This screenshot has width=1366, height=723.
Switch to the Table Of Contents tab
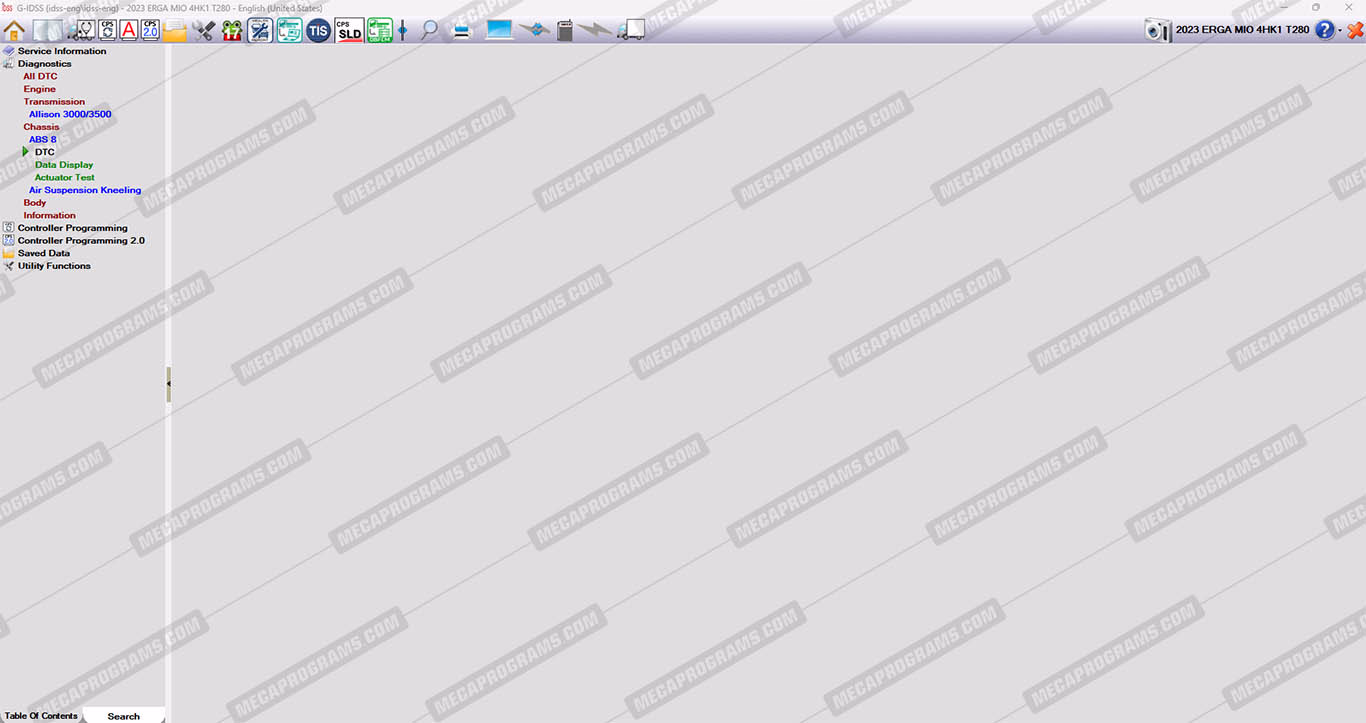click(41, 716)
